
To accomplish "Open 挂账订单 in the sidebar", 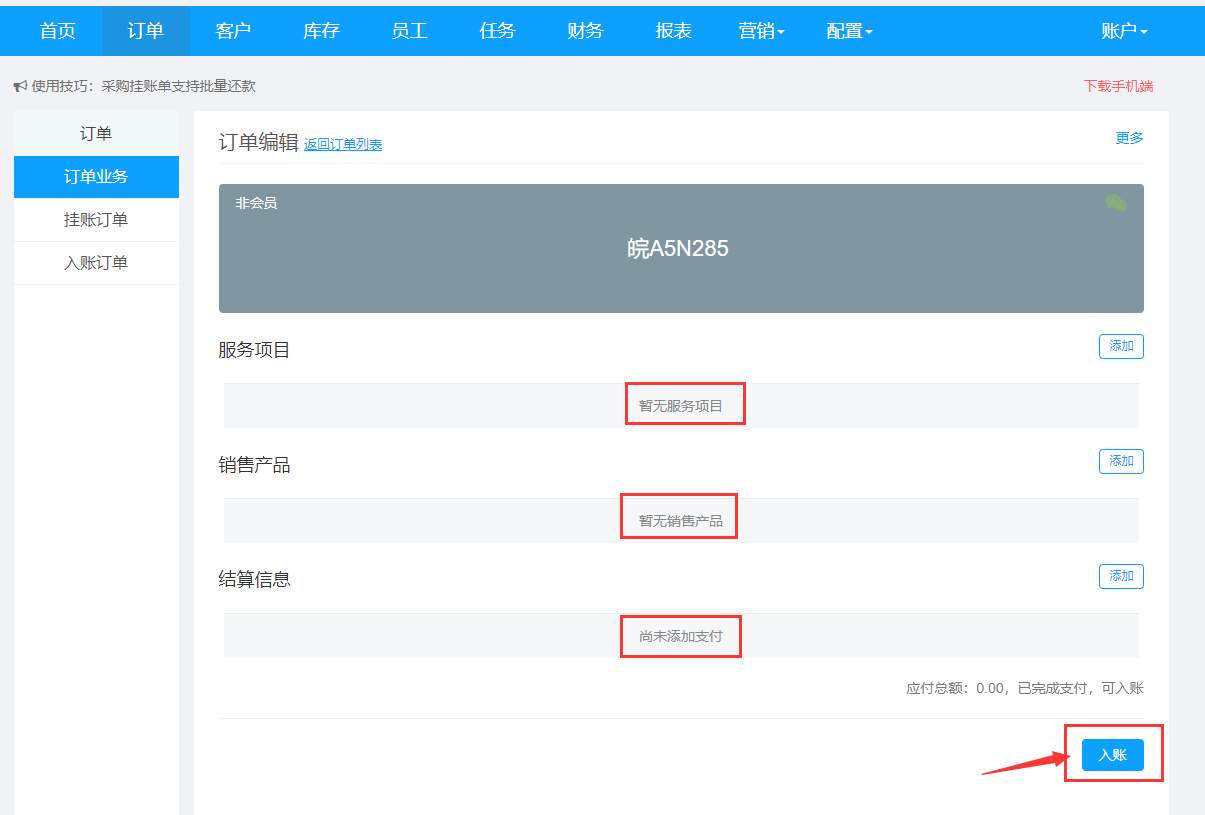I will 96,220.
